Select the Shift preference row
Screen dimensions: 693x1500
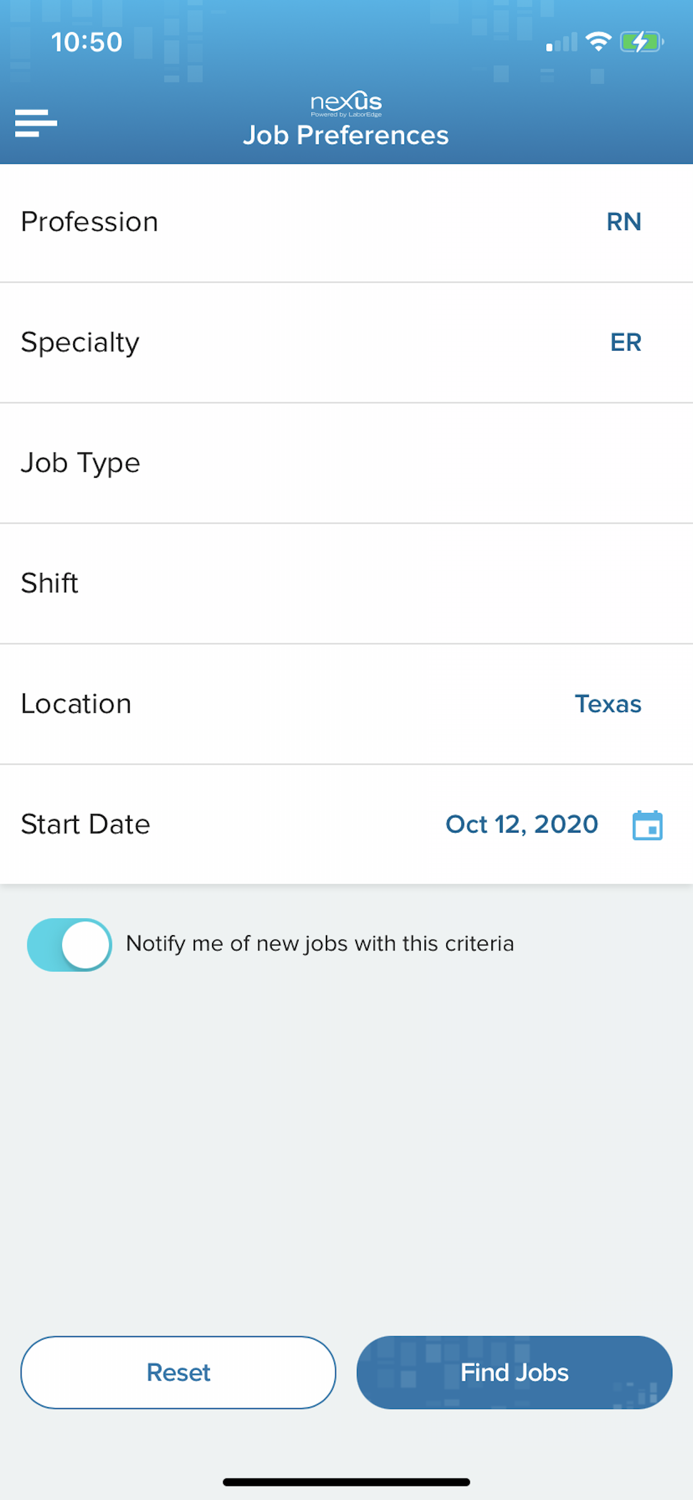[346, 583]
